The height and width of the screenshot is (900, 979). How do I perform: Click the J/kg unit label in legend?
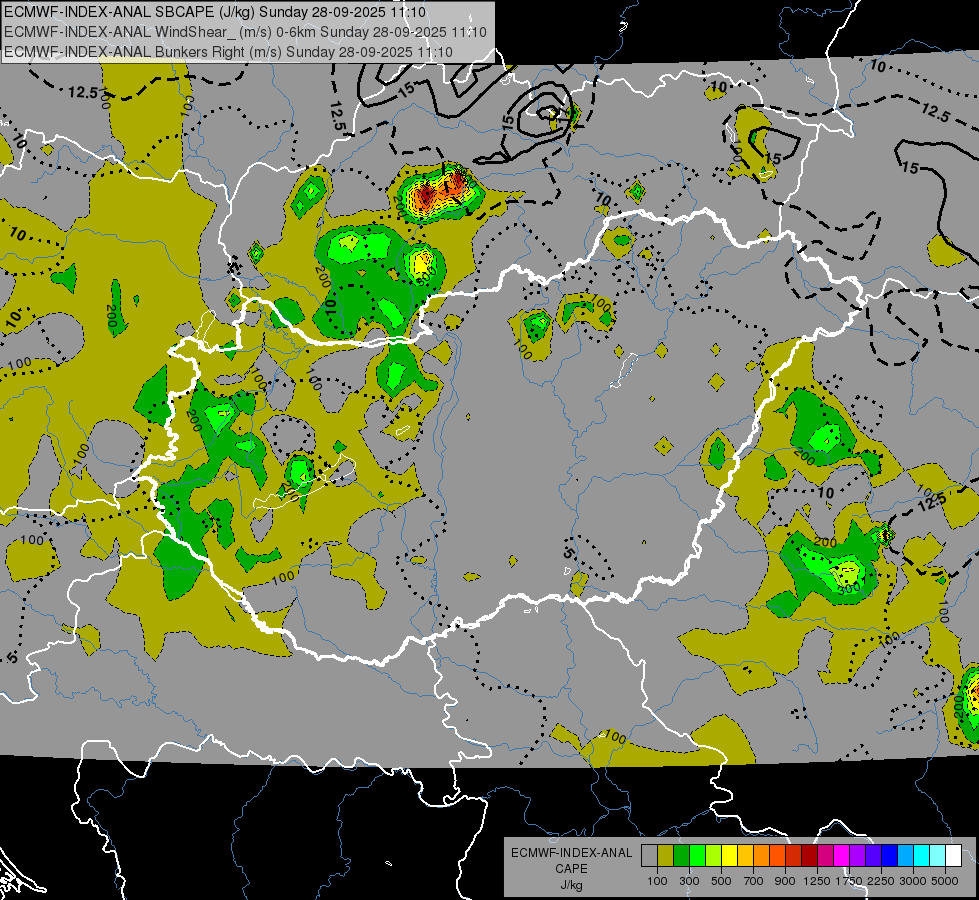click(x=571, y=885)
